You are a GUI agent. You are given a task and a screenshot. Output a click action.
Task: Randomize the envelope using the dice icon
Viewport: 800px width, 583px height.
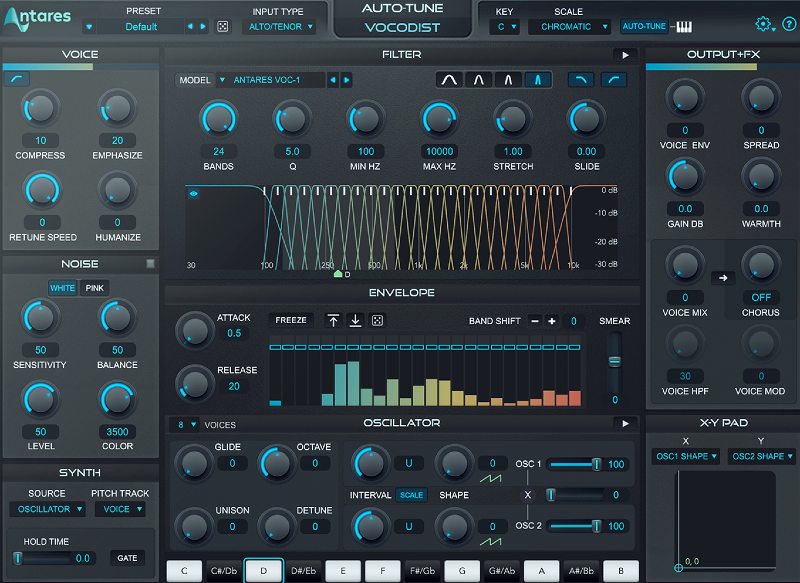377,319
